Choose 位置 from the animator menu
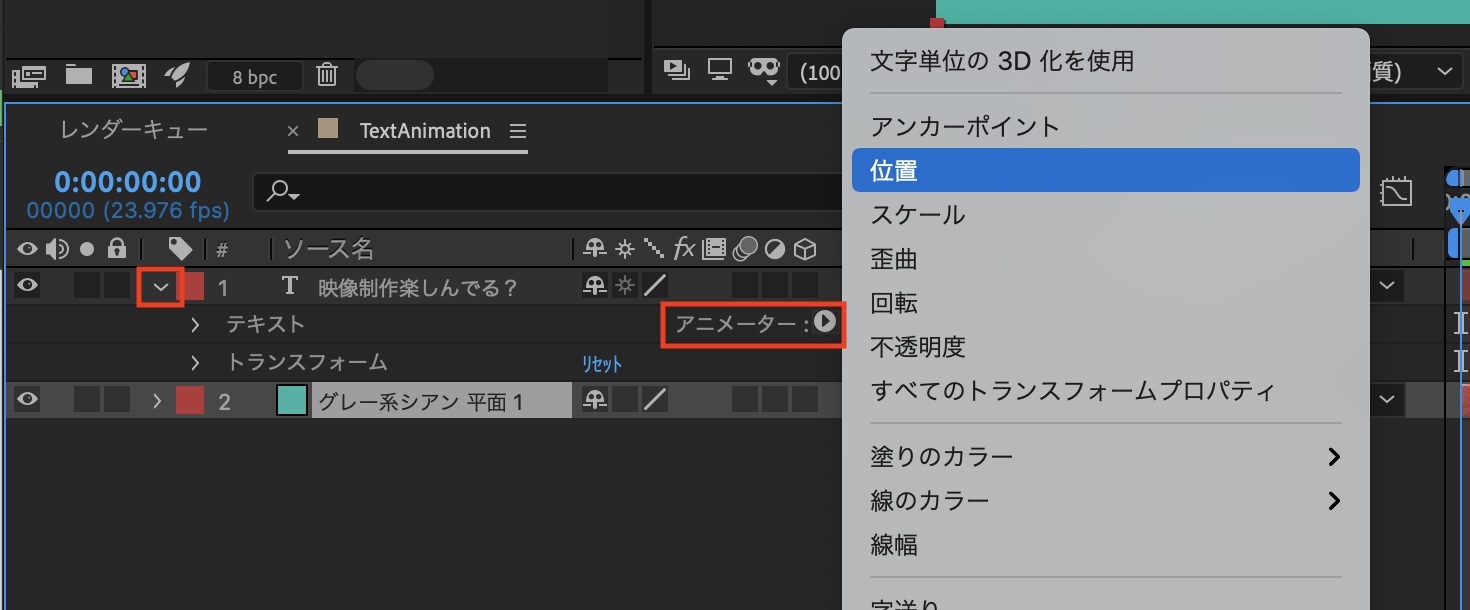The width and height of the screenshot is (1470, 610). click(x=1106, y=171)
